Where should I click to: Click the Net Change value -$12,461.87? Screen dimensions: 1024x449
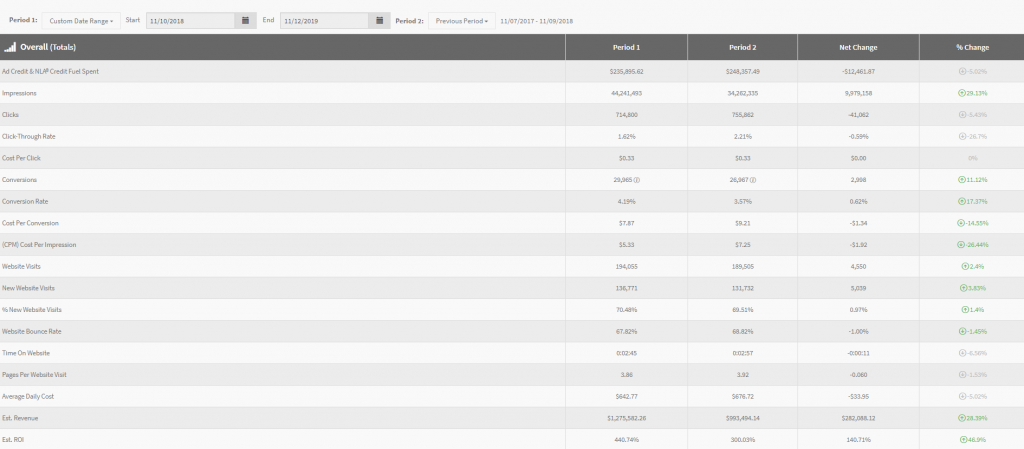tap(858, 71)
